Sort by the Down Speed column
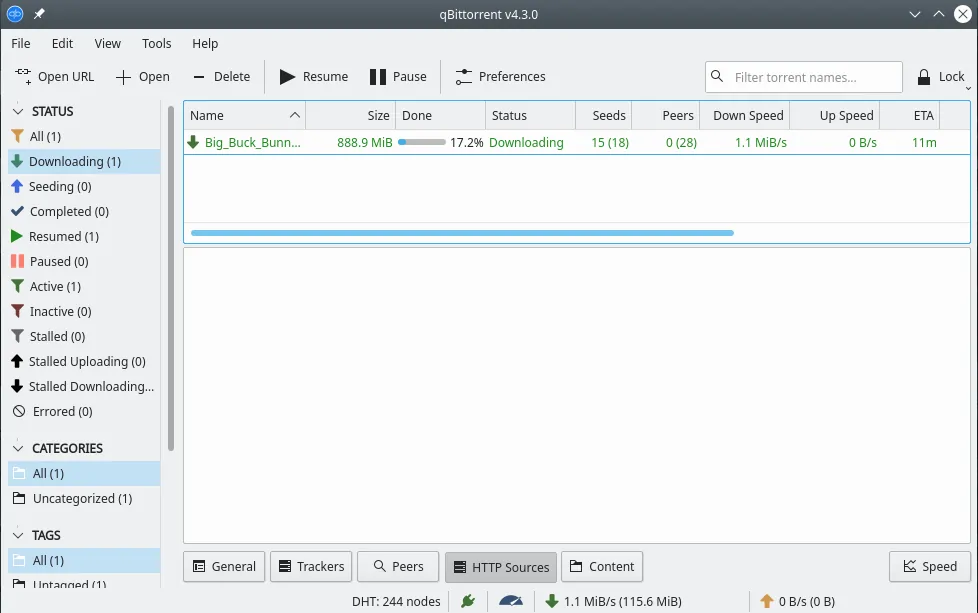Image resolution: width=978 pixels, height=613 pixels. click(745, 115)
